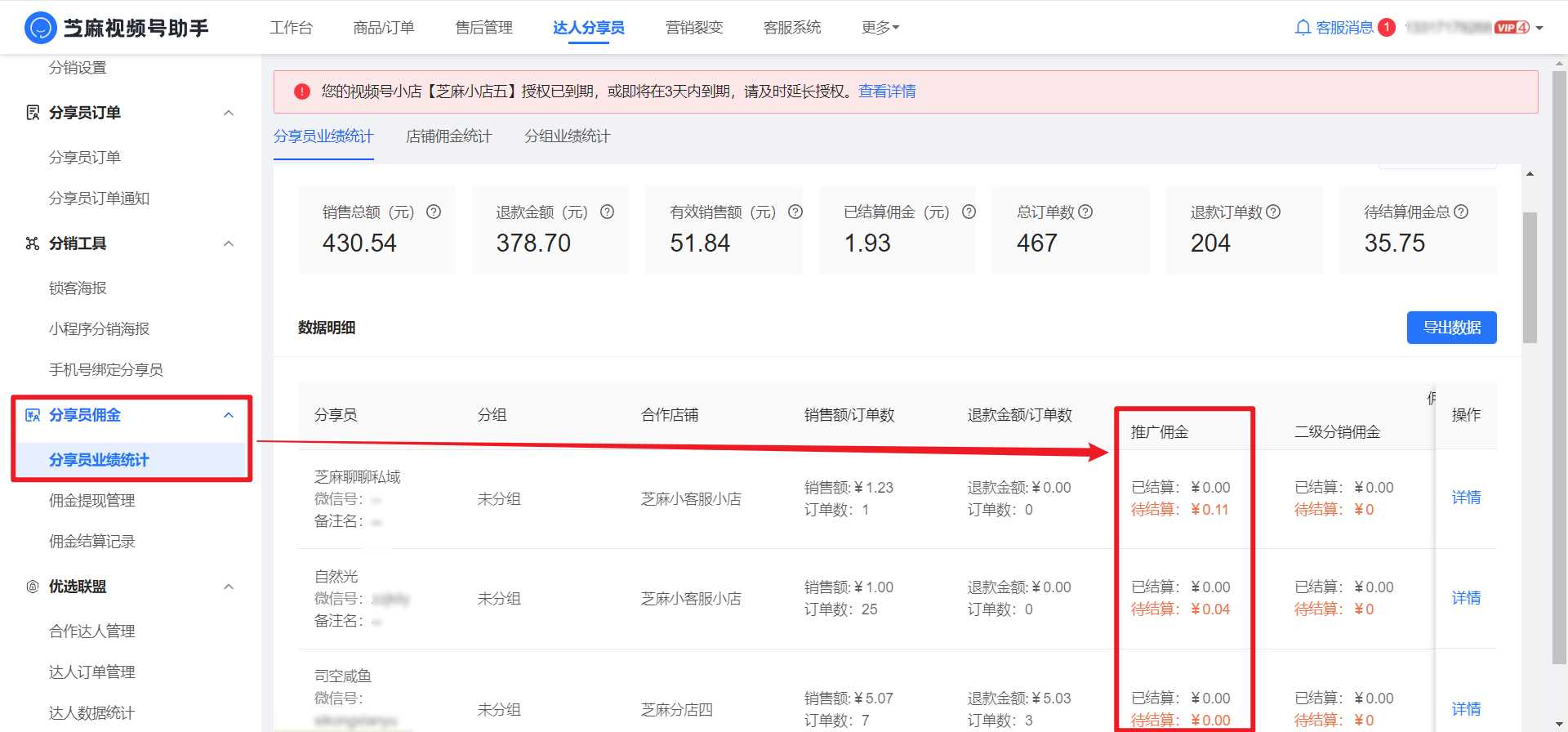
Task: Click the 销售额/订单数 column header
Action: (x=849, y=415)
